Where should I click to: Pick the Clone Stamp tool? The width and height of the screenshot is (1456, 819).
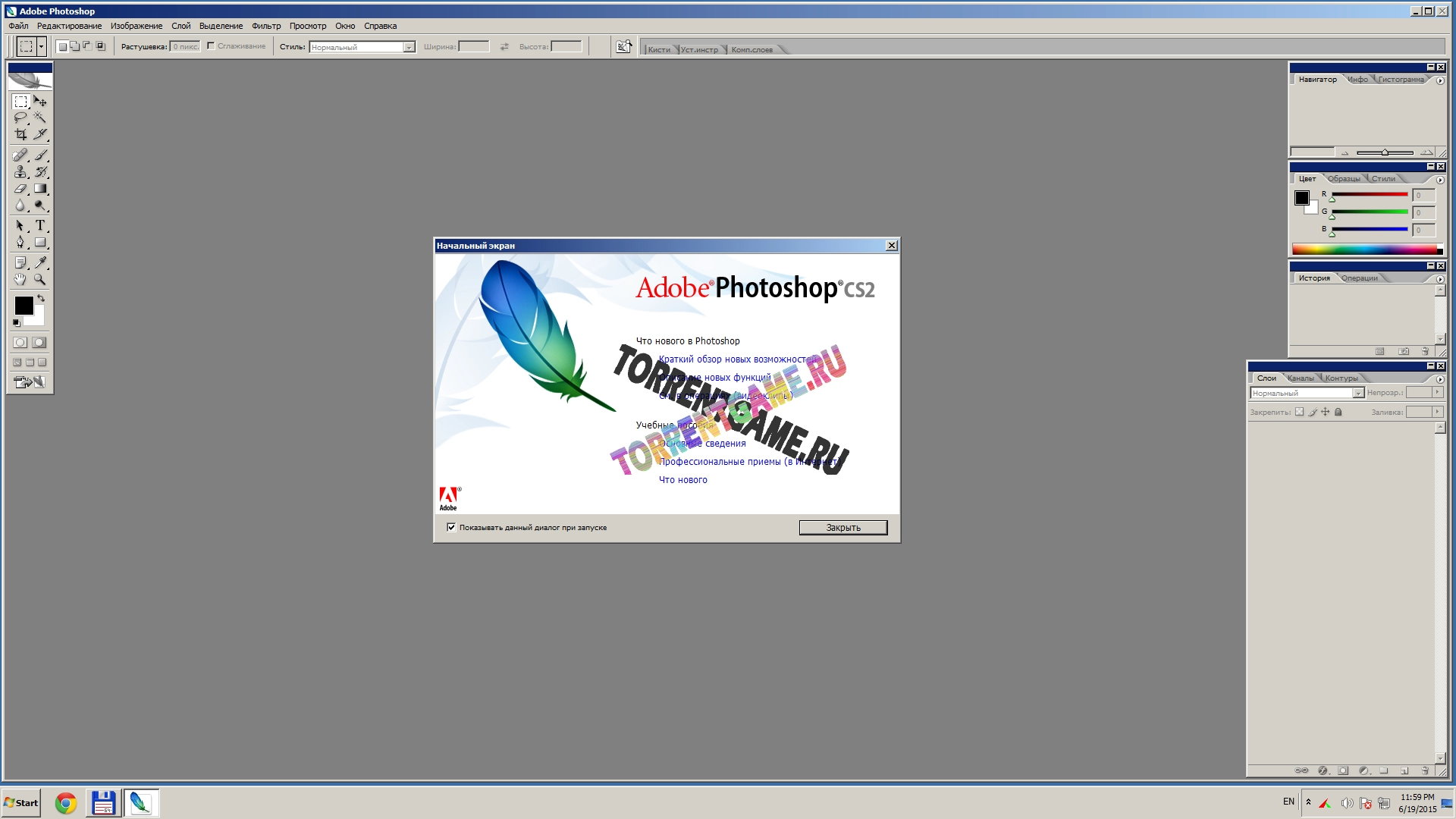[x=20, y=172]
